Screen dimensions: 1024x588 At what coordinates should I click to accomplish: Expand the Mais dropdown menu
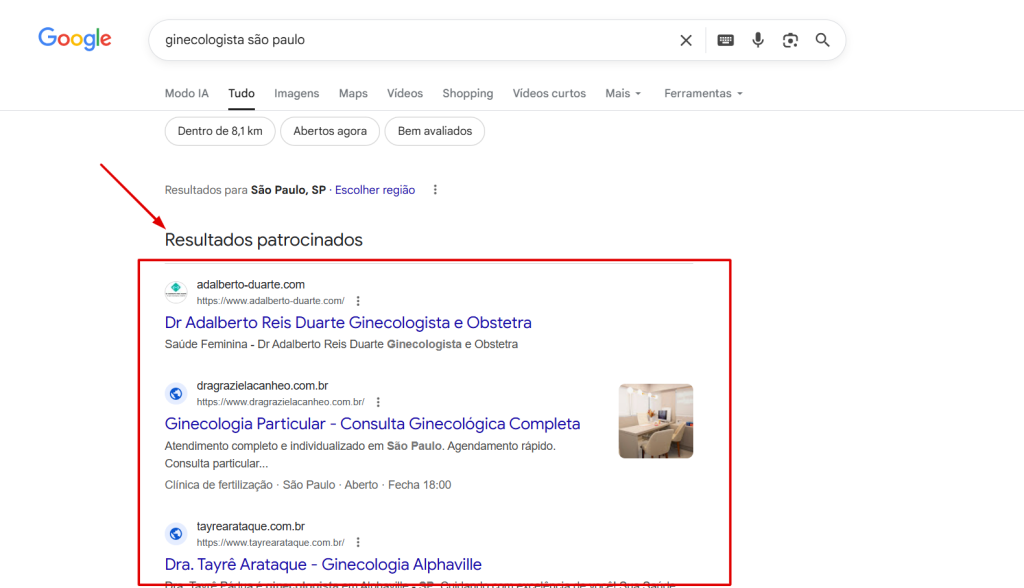click(623, 93)
